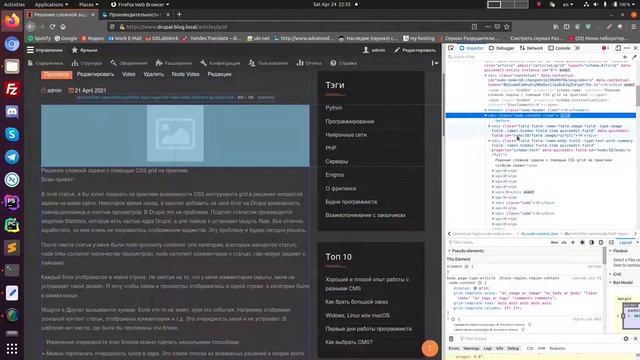Open Telegram from the Ubuntu dock

[12, 157]
